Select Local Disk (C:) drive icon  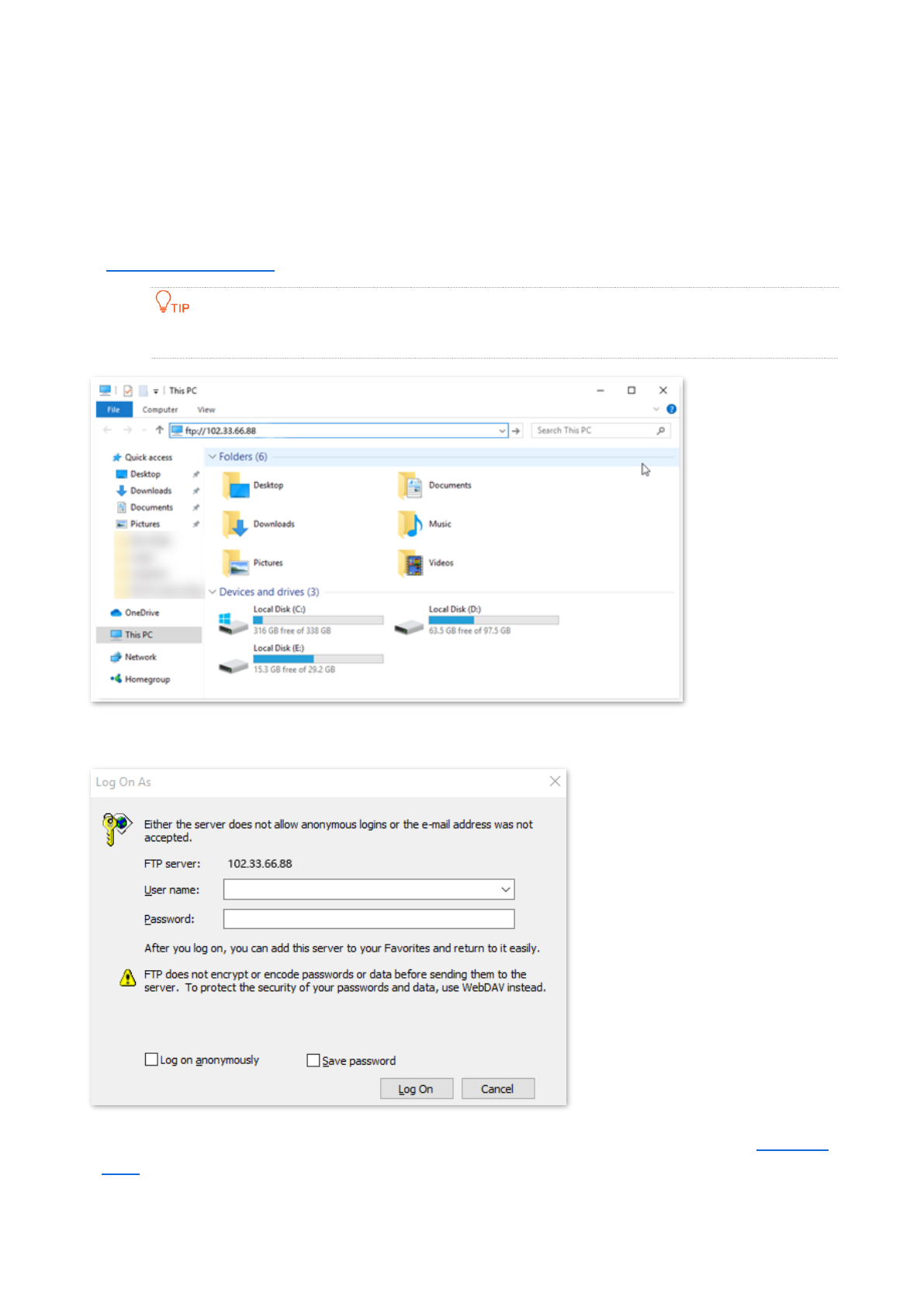[233, 623]
